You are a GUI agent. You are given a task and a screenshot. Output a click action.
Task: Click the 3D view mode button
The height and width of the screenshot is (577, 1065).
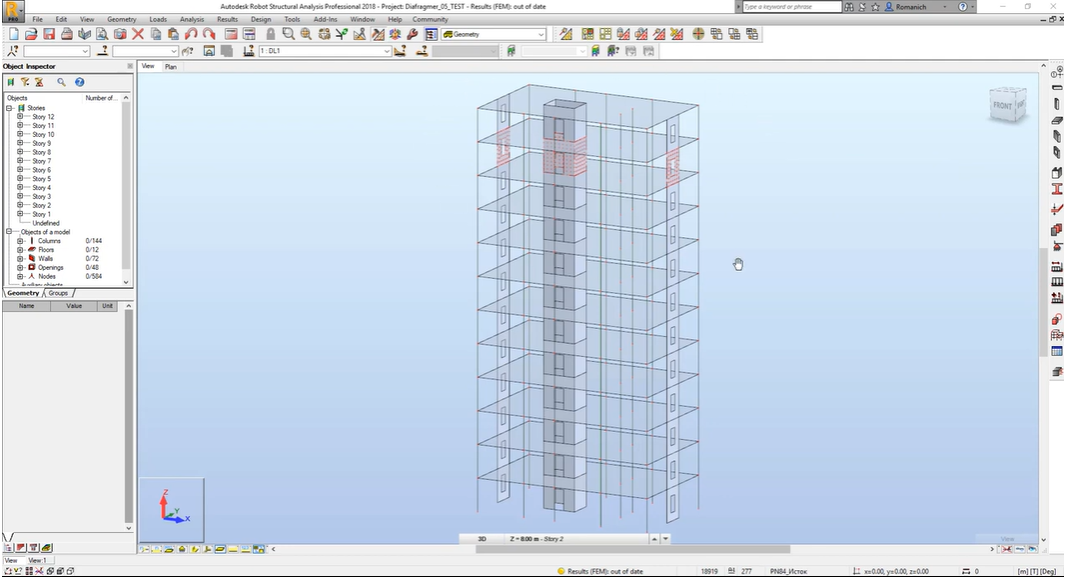tap(482, 539)
